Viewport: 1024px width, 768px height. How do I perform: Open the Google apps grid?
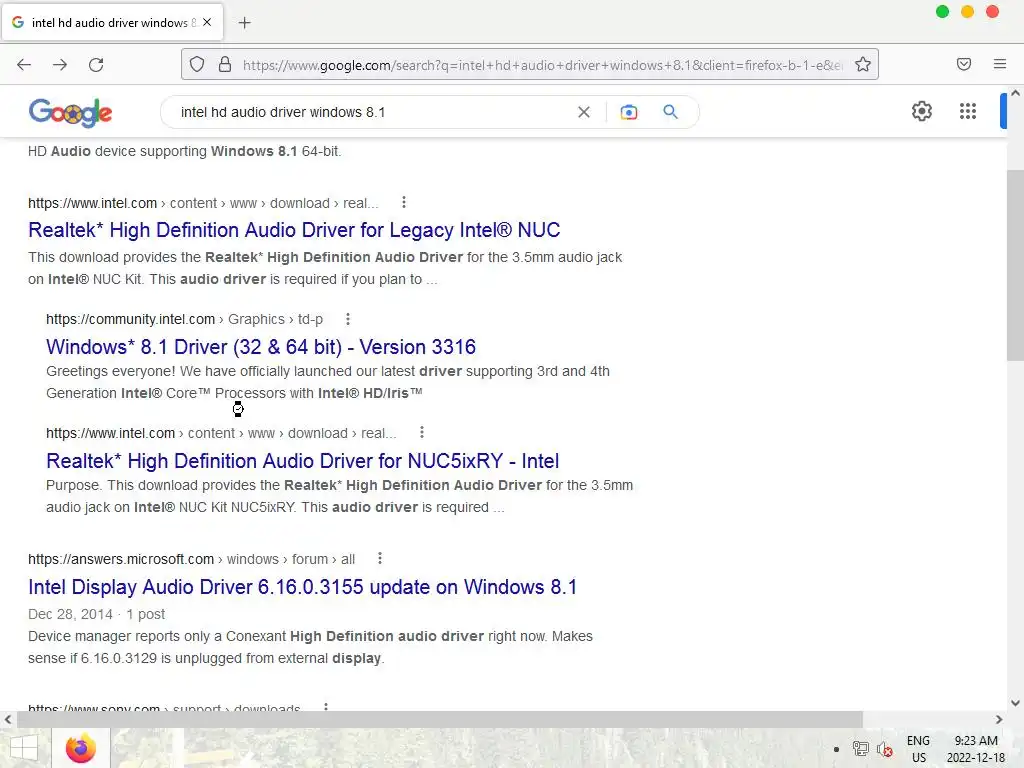pos(968,111)
